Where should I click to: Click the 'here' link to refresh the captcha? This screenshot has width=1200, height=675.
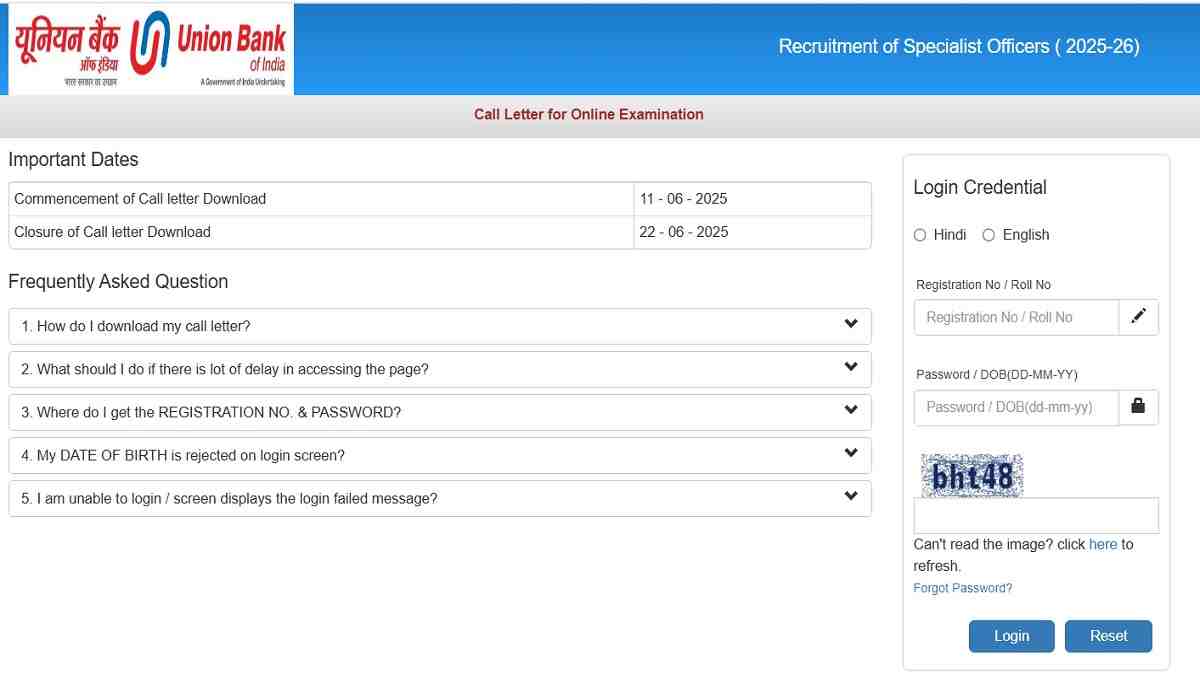coord(1102,545)
